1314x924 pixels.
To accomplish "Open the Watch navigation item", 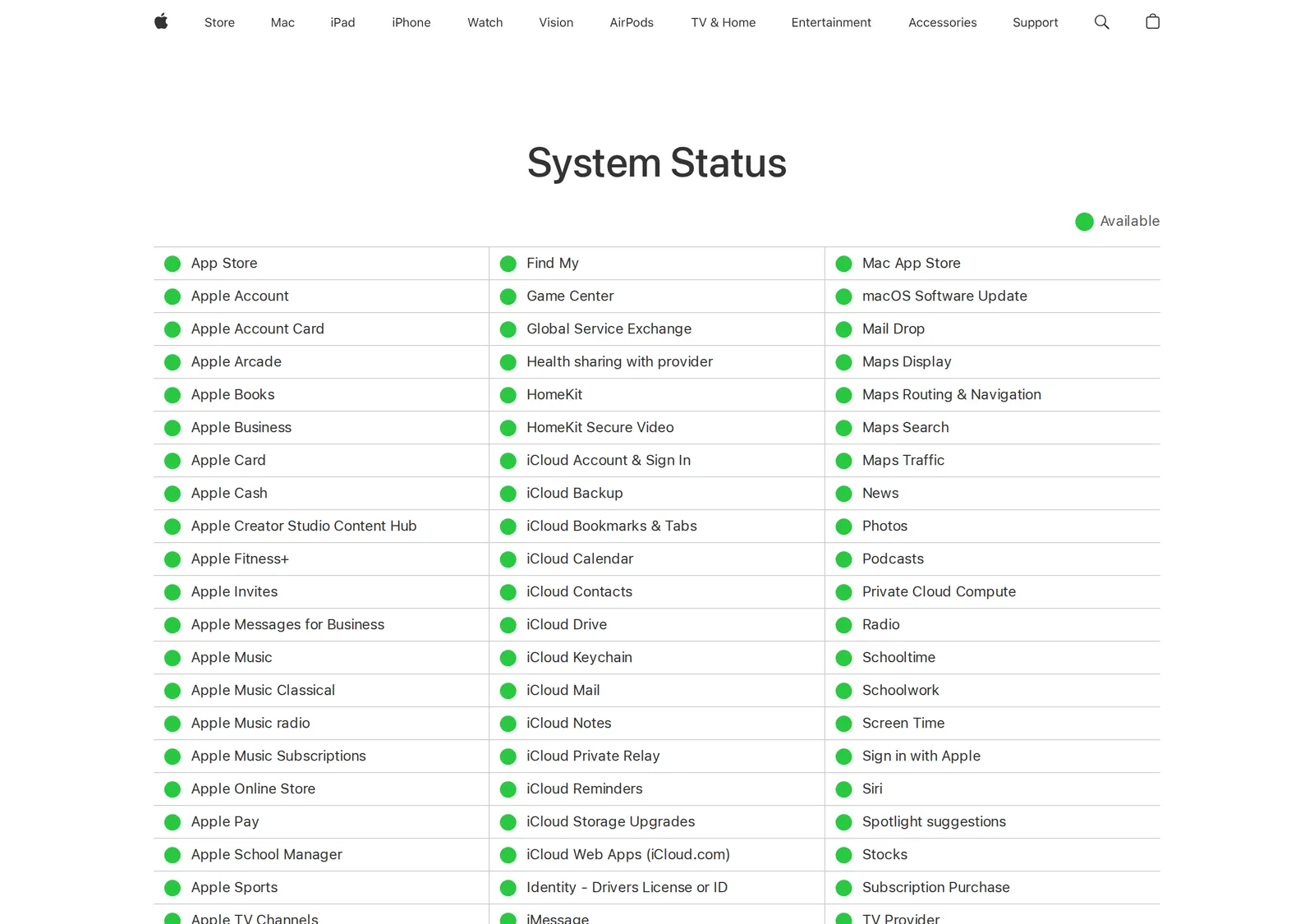I will tap(485, 23).
